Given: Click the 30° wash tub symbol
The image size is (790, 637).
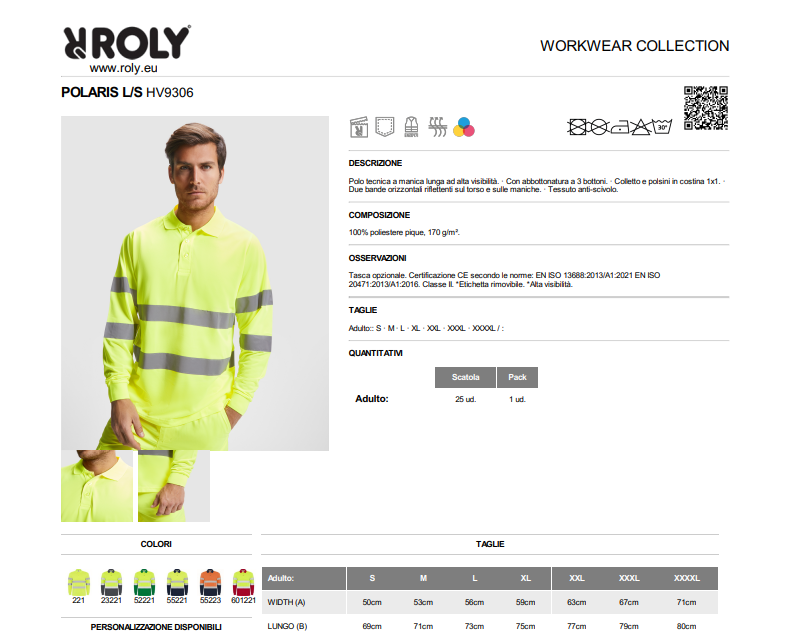Looking at the screenshot, I should click(662, 126).
